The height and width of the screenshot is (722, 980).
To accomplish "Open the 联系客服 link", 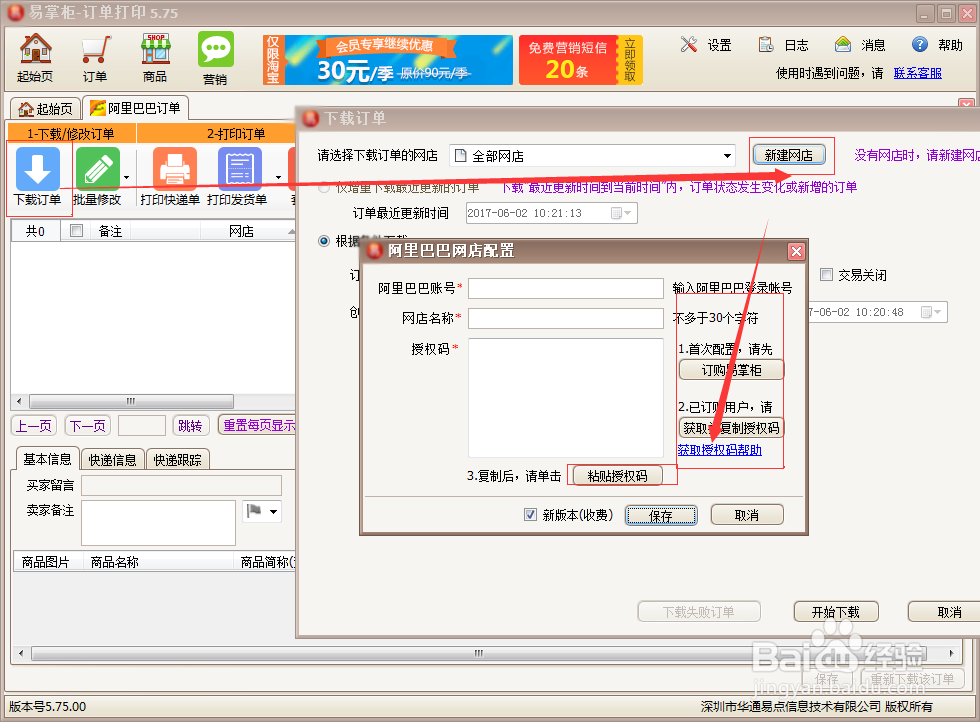I will (918, 73).
